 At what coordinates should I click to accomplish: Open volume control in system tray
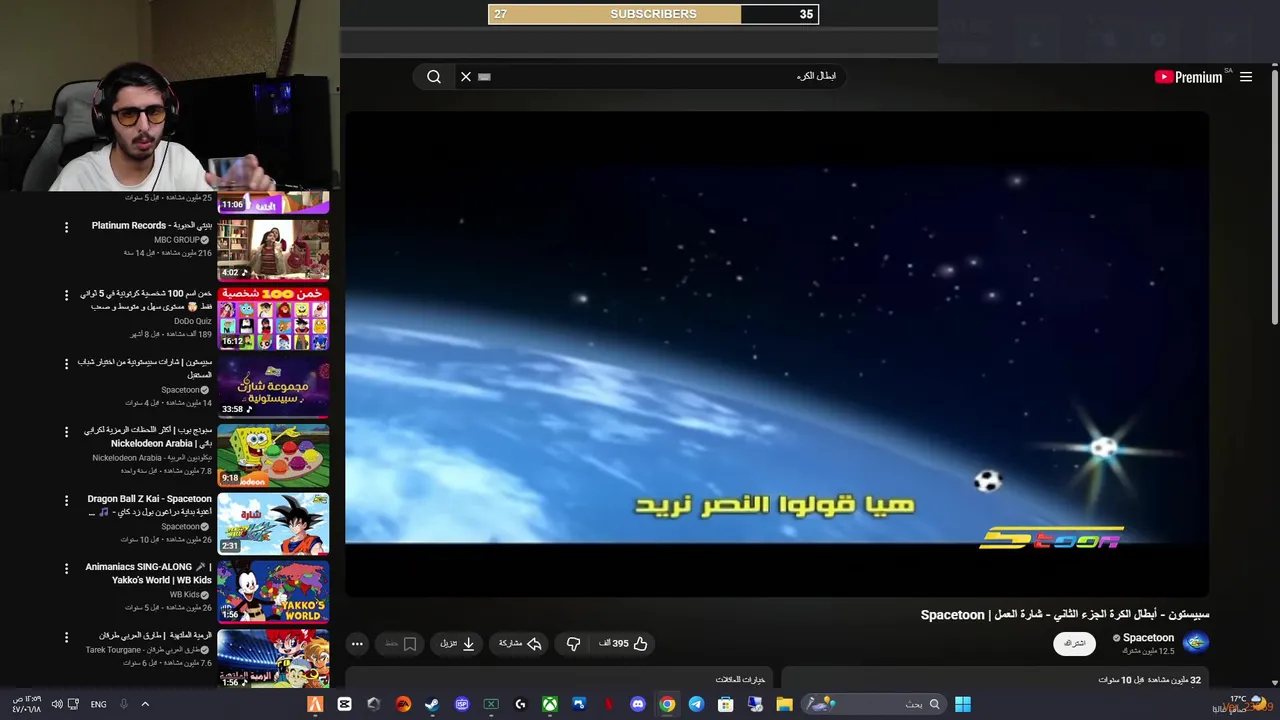[x=57, y=704]
